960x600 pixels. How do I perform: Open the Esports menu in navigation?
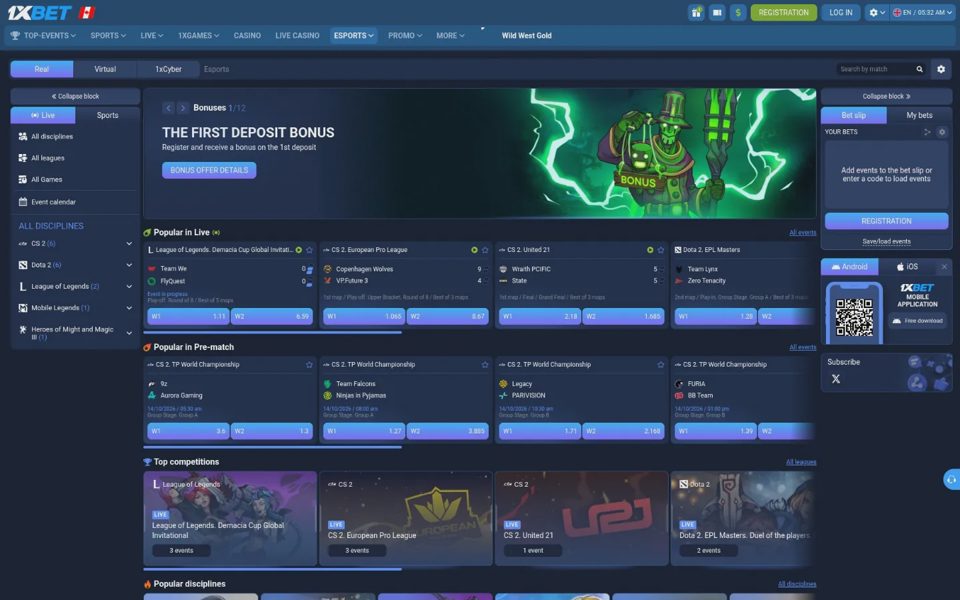point(354,36)
